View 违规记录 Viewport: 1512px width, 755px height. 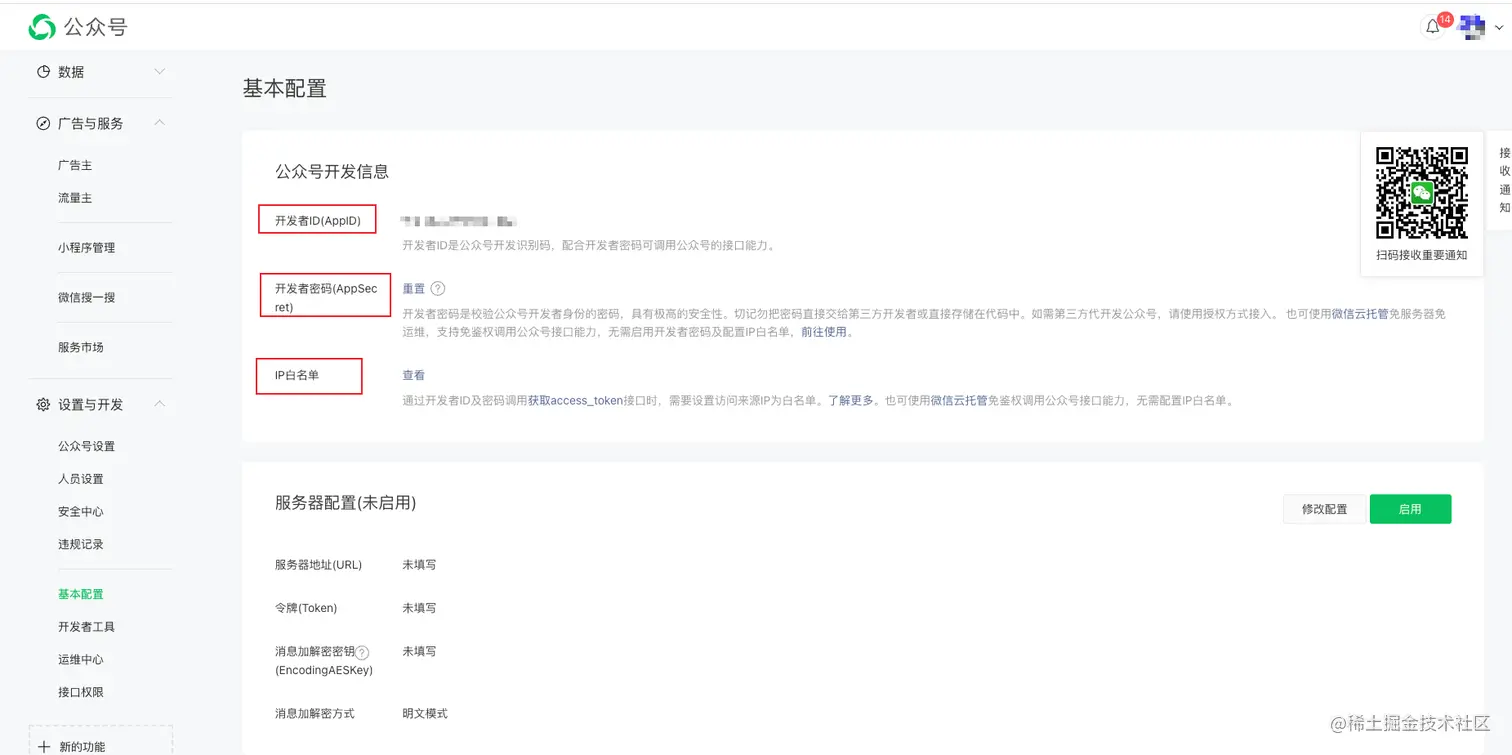81,545
